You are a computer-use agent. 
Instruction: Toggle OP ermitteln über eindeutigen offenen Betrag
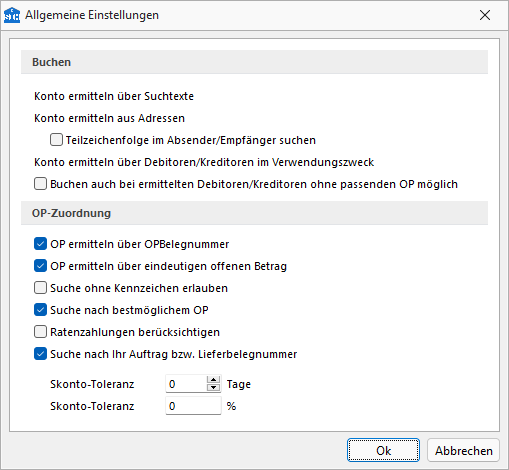(40, 266)
